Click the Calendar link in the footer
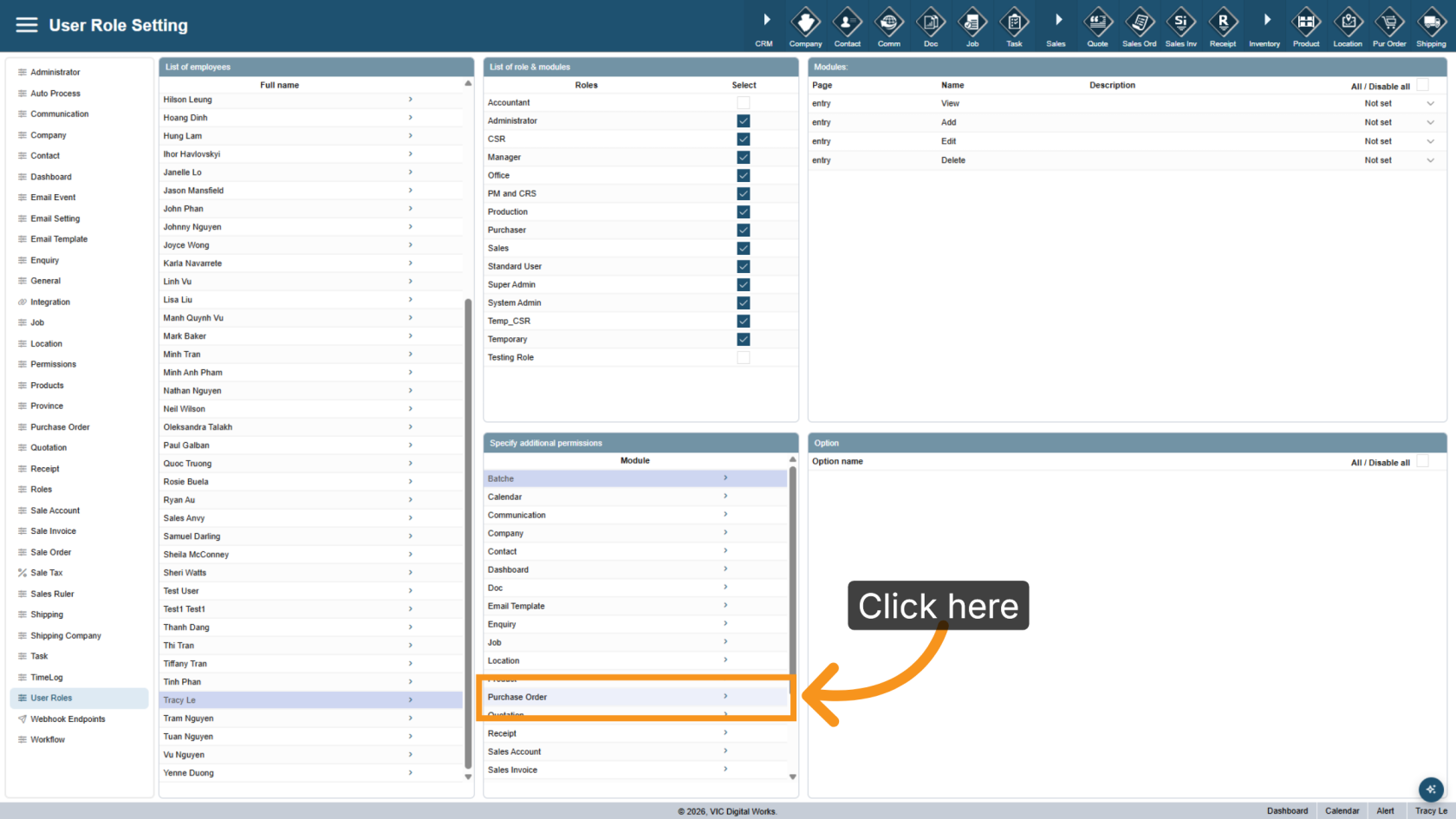The width and height of the screenshot is (1456, 819). pos(1342,811)
